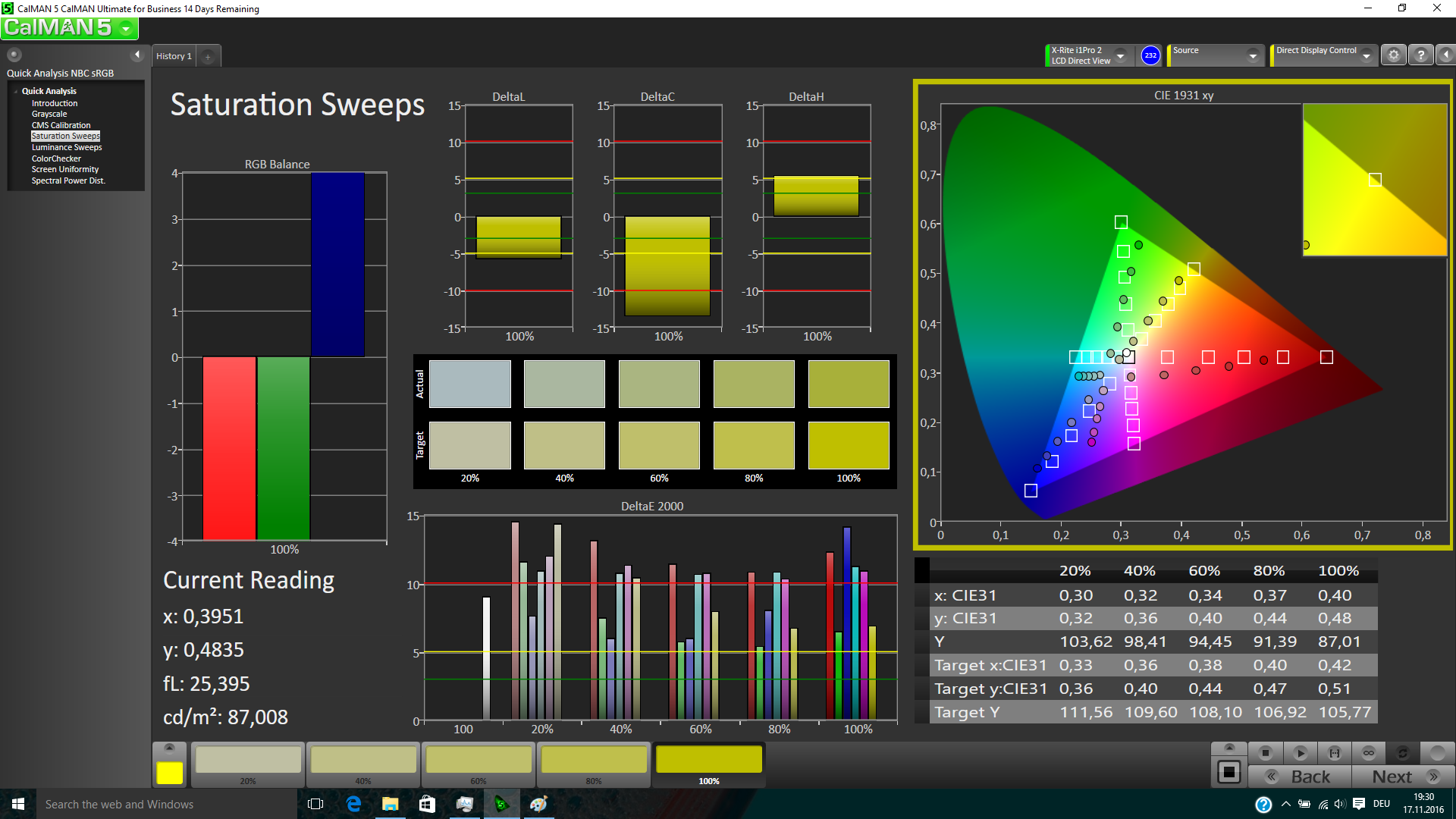Expand the X-Rite i1Pro 2 meter dropdown

pos(1120,55)
